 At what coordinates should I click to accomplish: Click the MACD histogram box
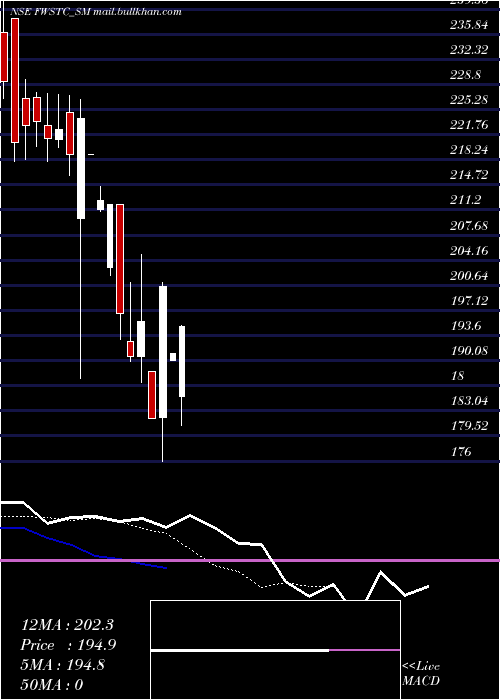point(275,650)
